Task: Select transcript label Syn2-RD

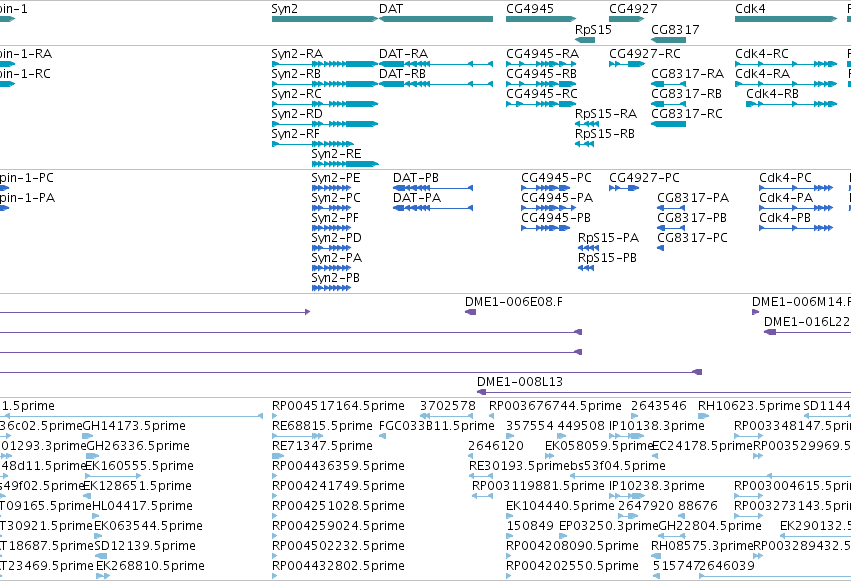Action: 297,114
